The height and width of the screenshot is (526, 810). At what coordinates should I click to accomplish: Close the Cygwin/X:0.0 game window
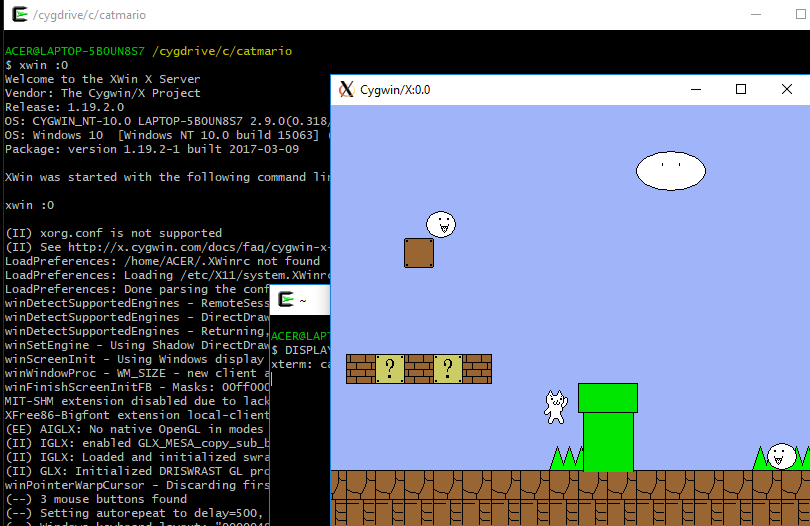(x=787, y=89)
